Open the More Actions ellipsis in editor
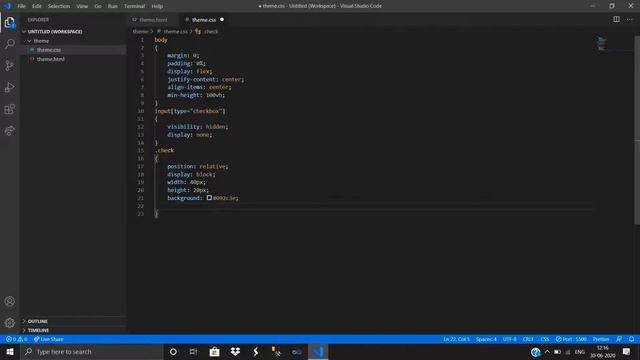The image size is (640, 360). (630, 19)
